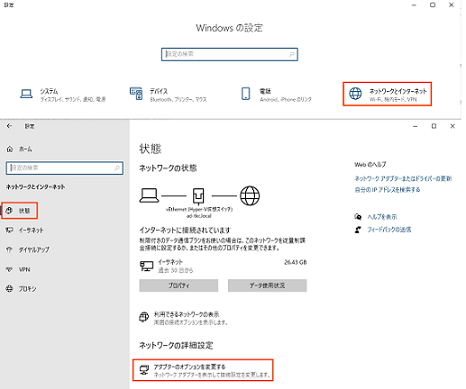Maximize the lower 設定 window
Screen dimensions: 466x389
click(434, 126)
